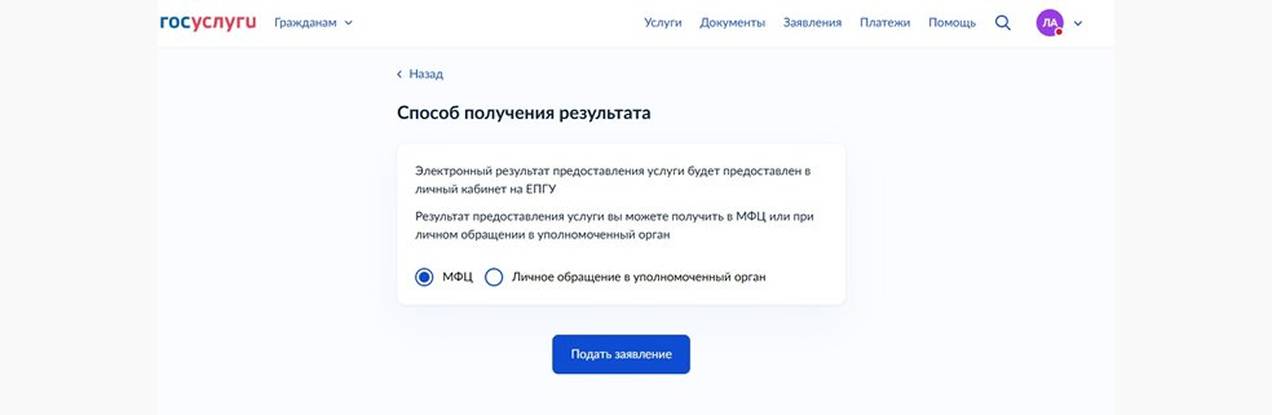
Task: Open the search magnifier icon
Action: [x=1003, y=22]
